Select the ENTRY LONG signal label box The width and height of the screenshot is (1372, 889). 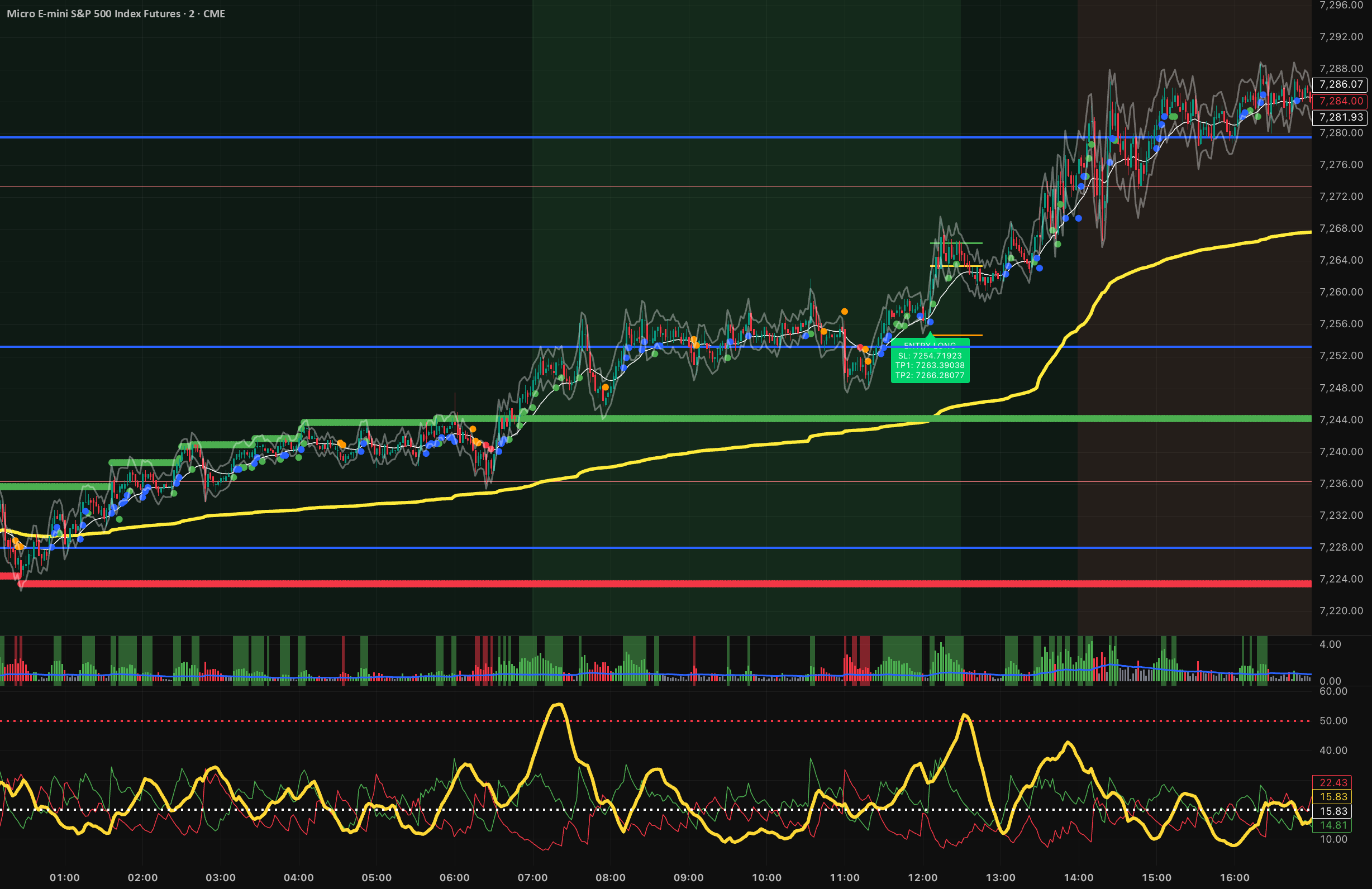[x=930, y=360]
